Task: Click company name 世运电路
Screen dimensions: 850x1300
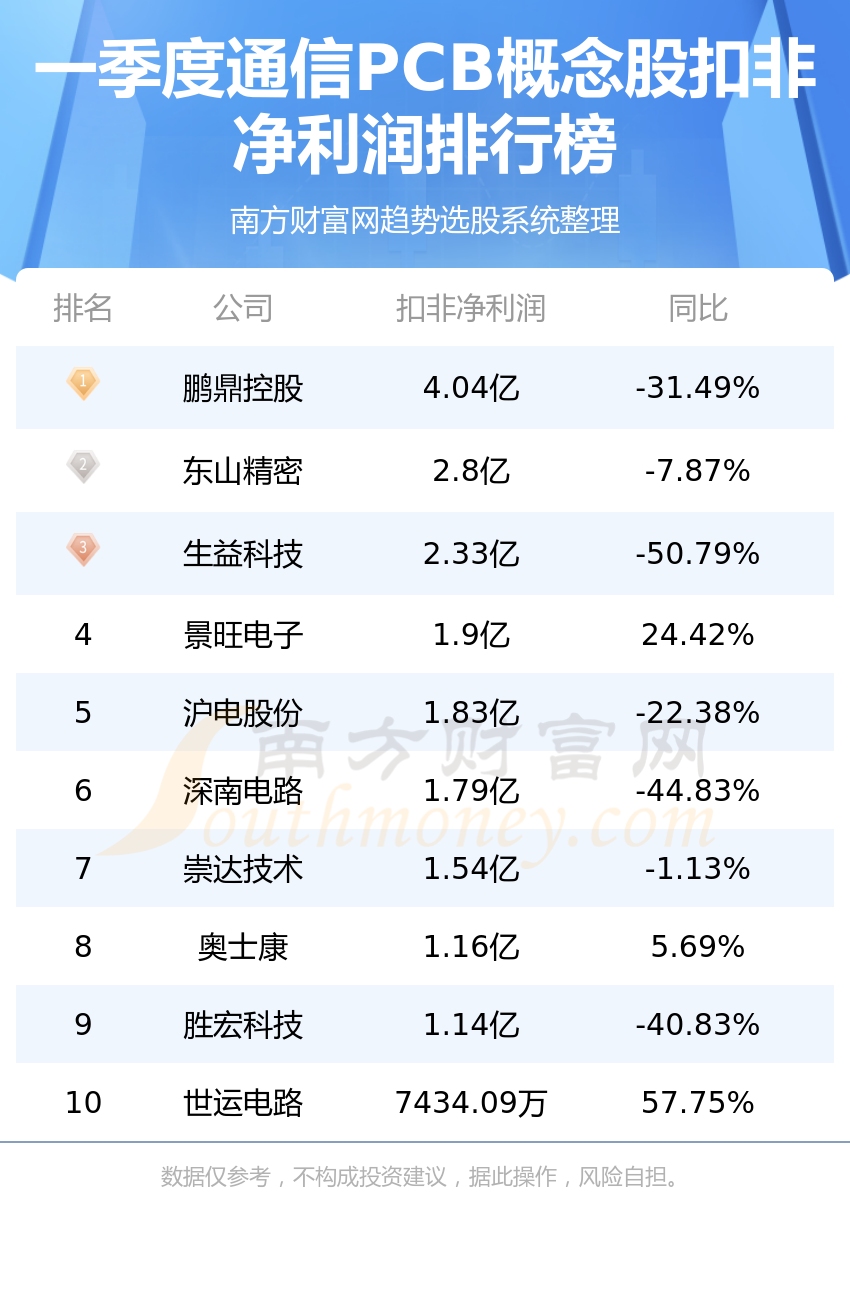Action: point(243,1103)
